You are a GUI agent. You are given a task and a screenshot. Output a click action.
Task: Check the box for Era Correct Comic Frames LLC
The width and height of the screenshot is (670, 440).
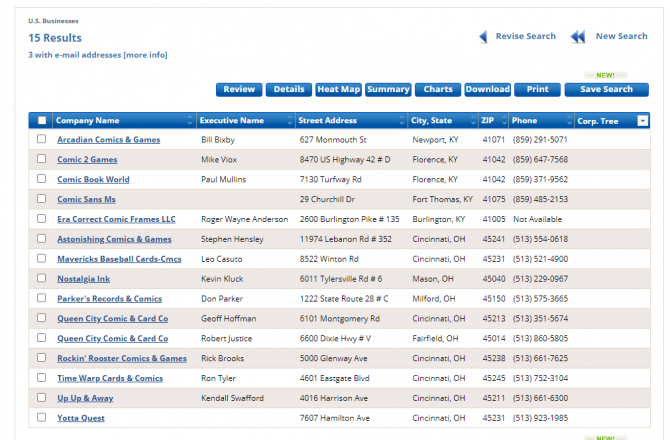coord(41,218)
